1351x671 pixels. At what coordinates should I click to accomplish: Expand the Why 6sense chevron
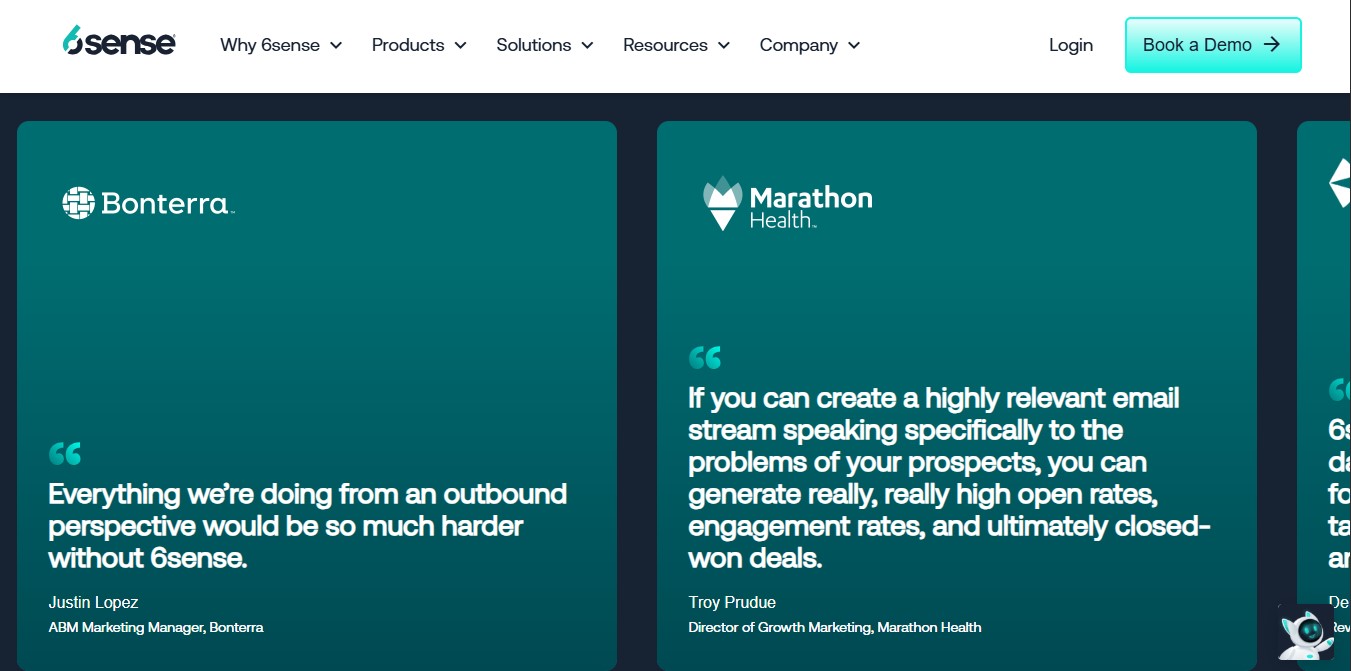(x=336, y=45)
